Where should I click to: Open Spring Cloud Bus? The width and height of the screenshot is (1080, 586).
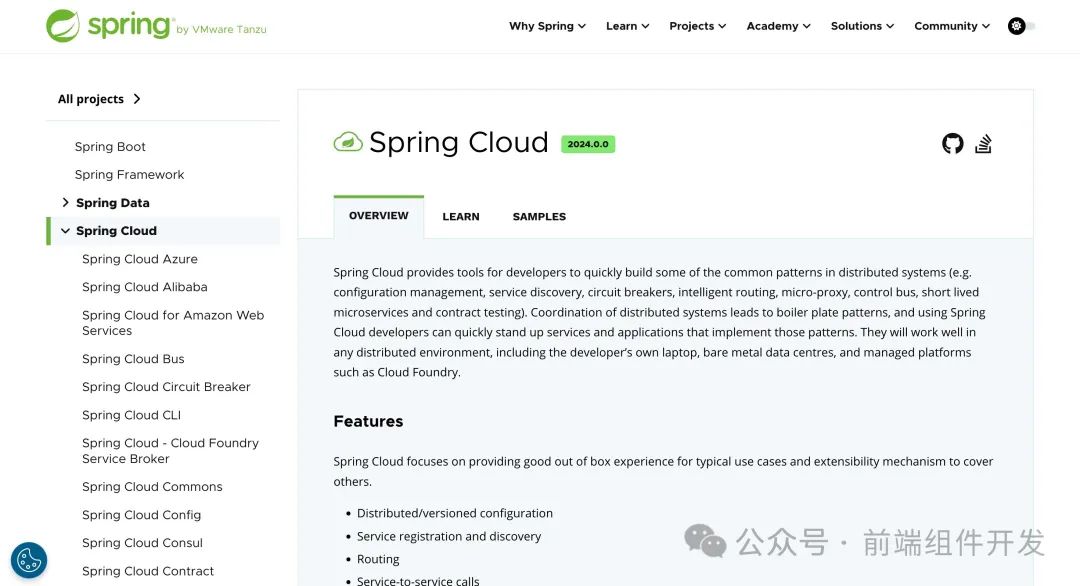tap(133, 359)
